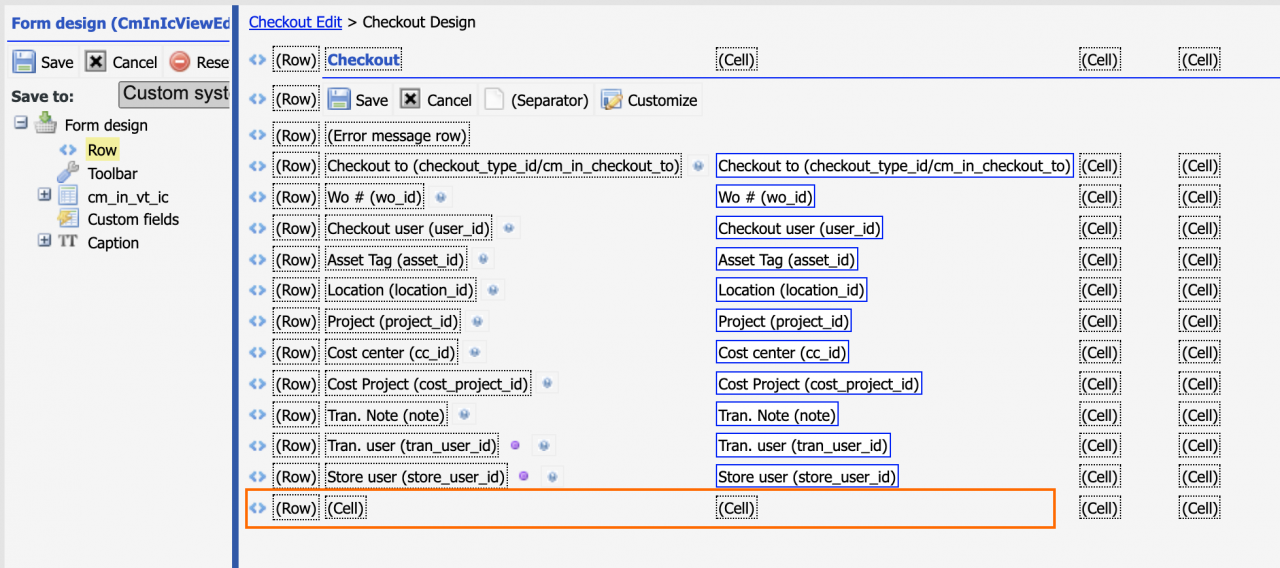The width and height of the screenshot is (1280, 568).
Task: Select the dotted Project (project_id) label cell
Action: (x=393, y=321)
